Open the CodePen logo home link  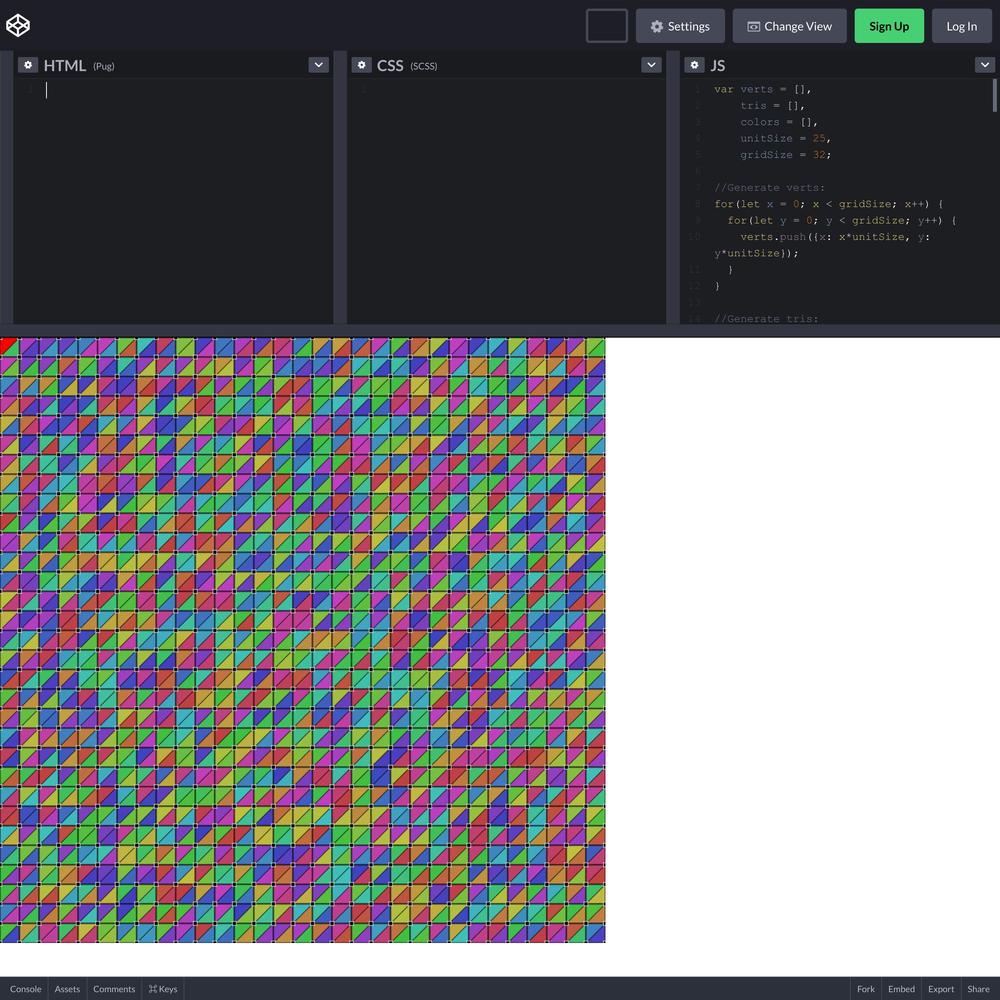[x=18, y=26]
